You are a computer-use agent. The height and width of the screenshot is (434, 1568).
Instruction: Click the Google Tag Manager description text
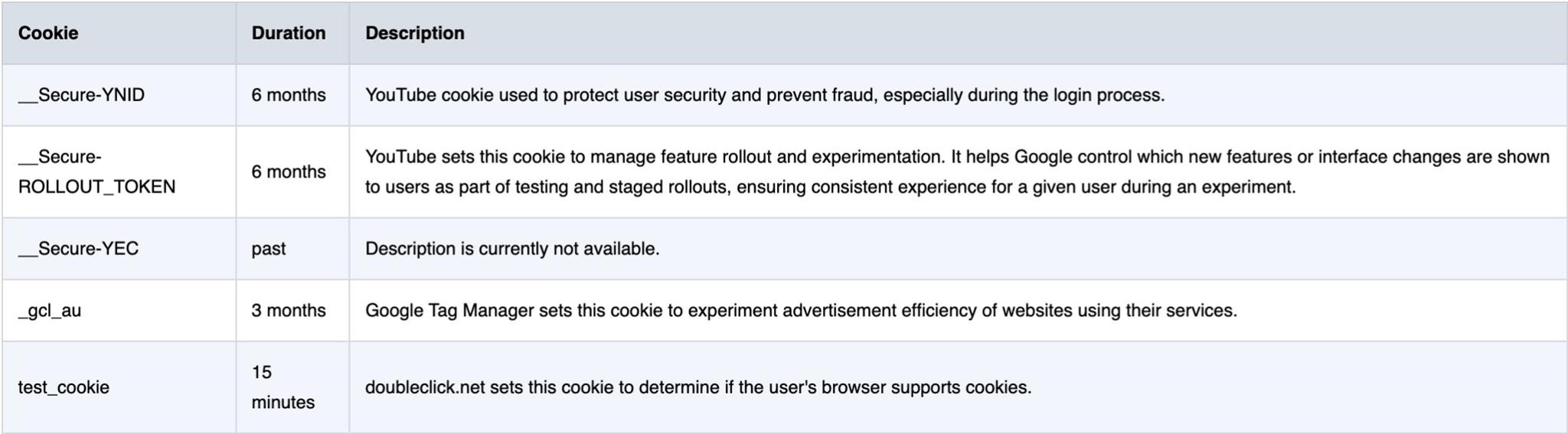(801, 310)
